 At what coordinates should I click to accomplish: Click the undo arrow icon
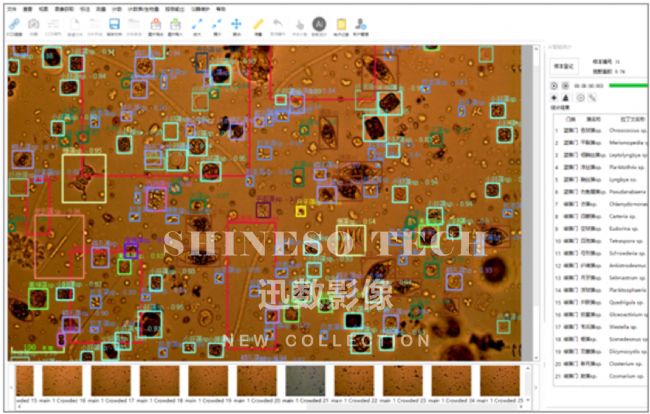click(278, 24)
